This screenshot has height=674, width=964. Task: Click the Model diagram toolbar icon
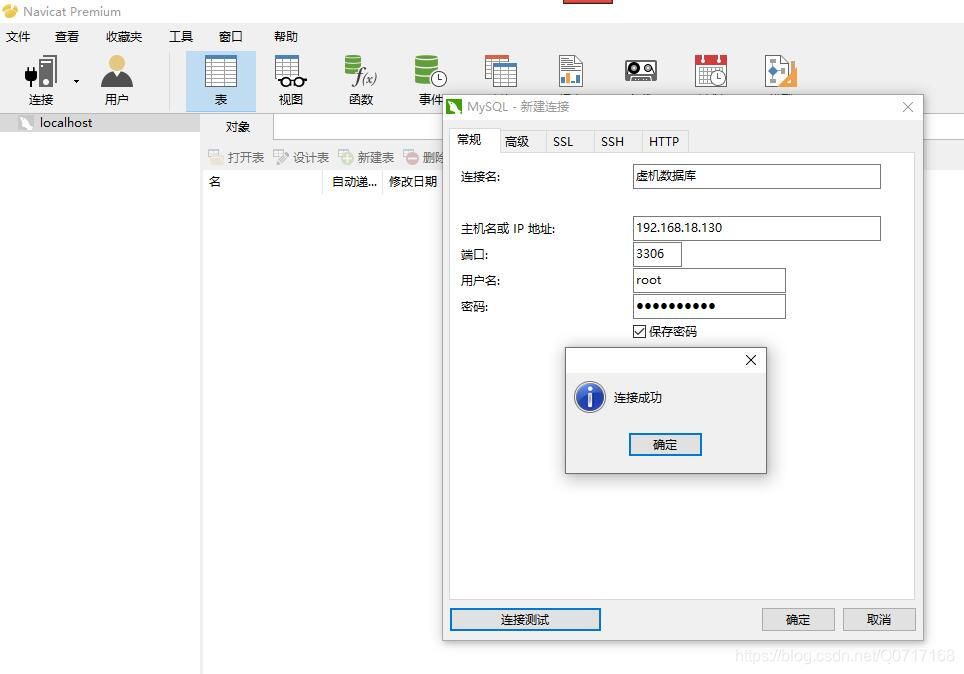coord(781,71)
